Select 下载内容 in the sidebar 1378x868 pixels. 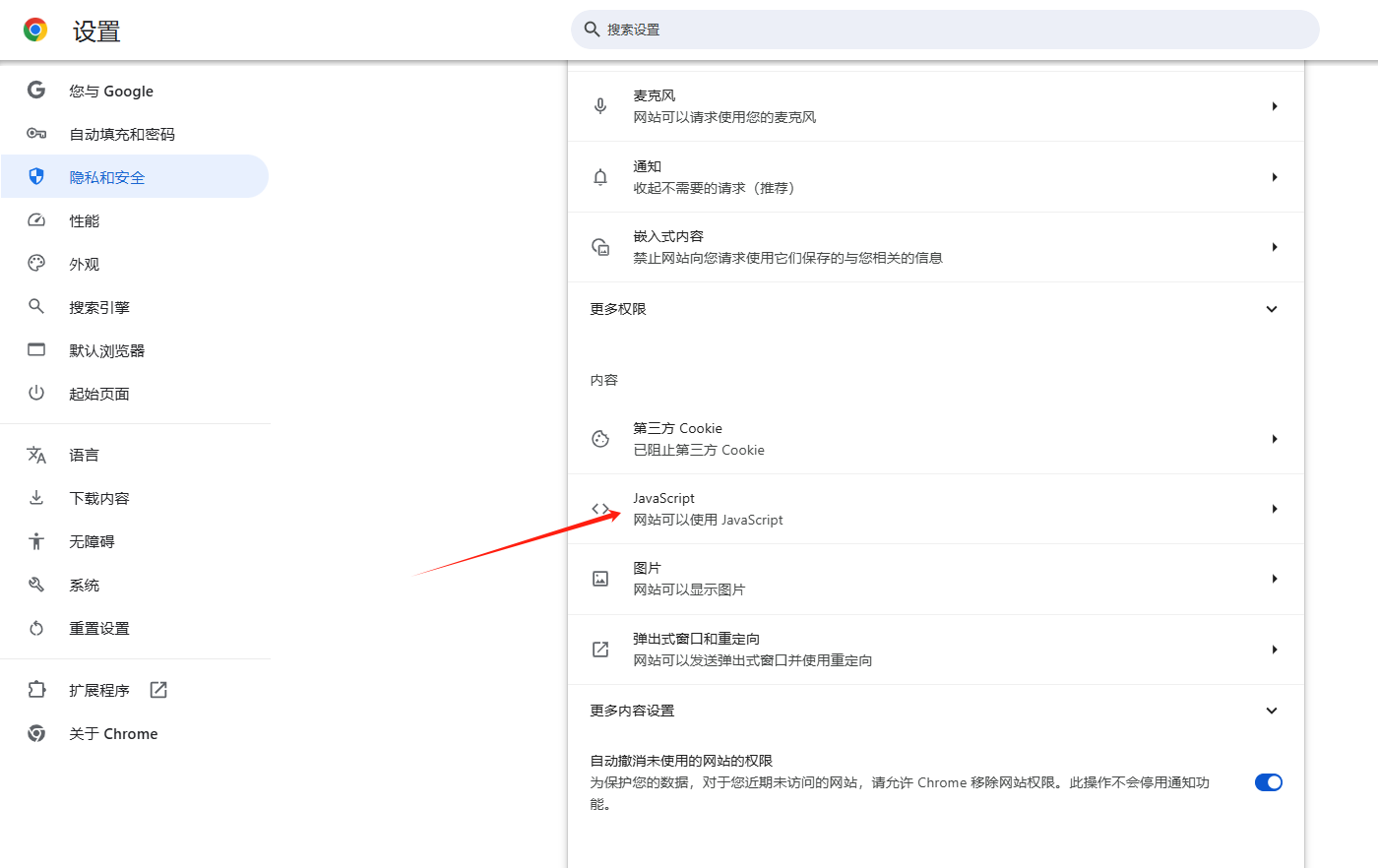click(135, 498)
